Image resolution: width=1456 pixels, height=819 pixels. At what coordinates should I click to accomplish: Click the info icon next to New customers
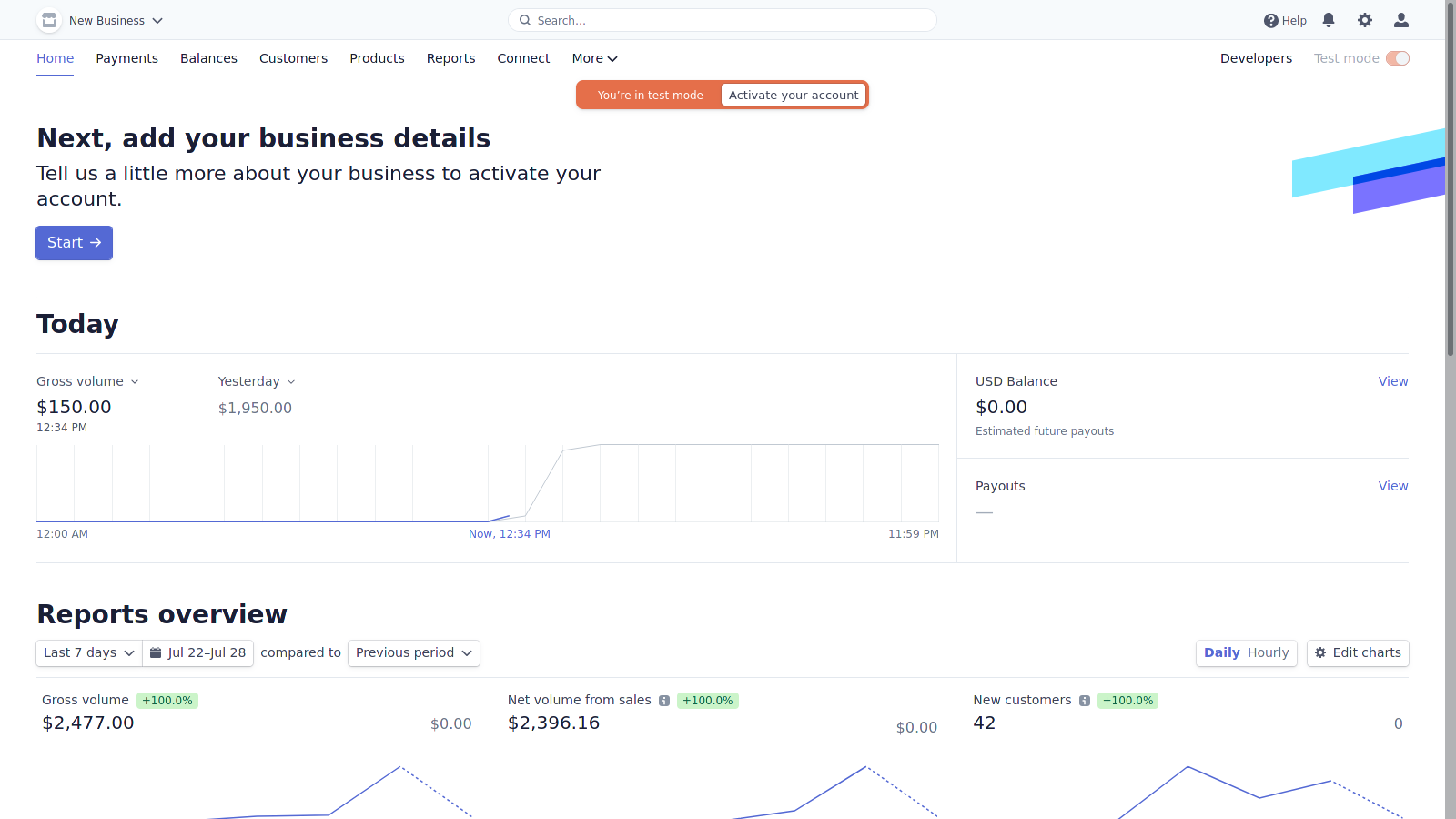click(1084, 700)
